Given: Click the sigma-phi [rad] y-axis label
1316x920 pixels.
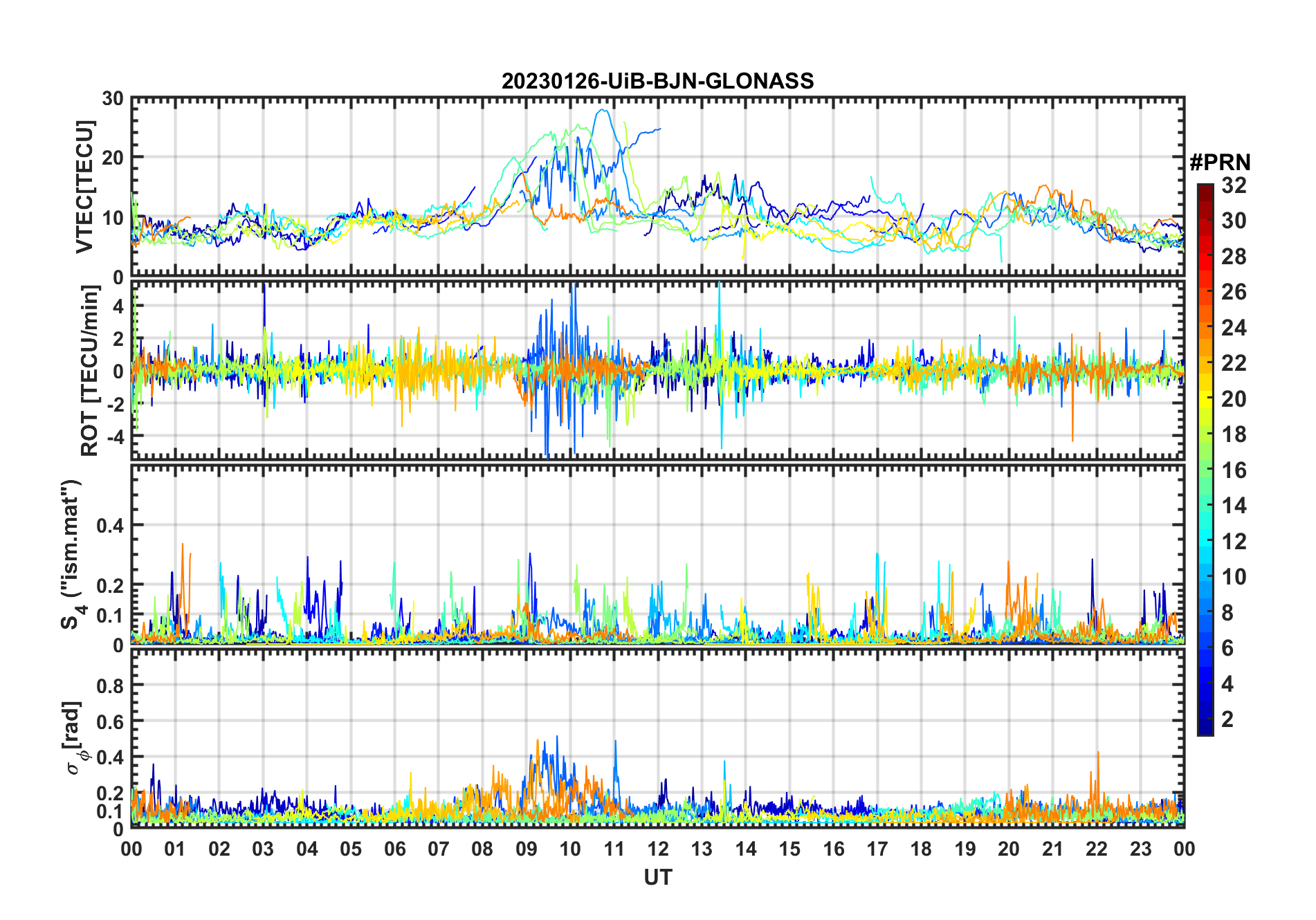Looking at the screenshot, I should tap(74, 737).
